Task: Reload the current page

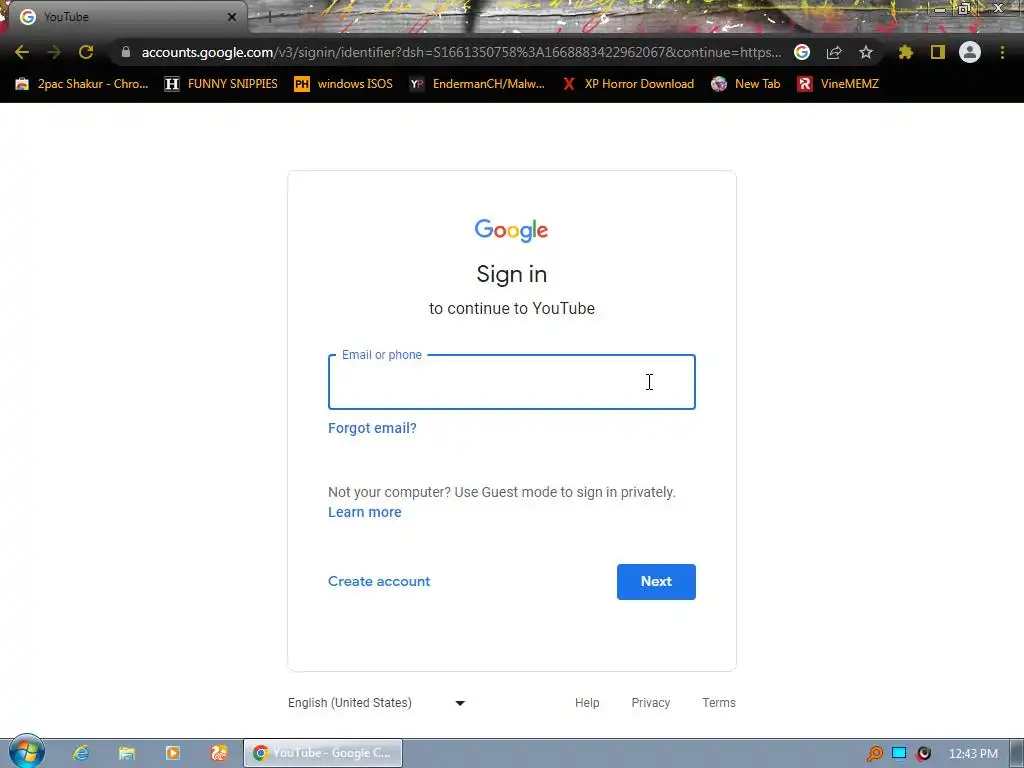Action: point(86,52)
